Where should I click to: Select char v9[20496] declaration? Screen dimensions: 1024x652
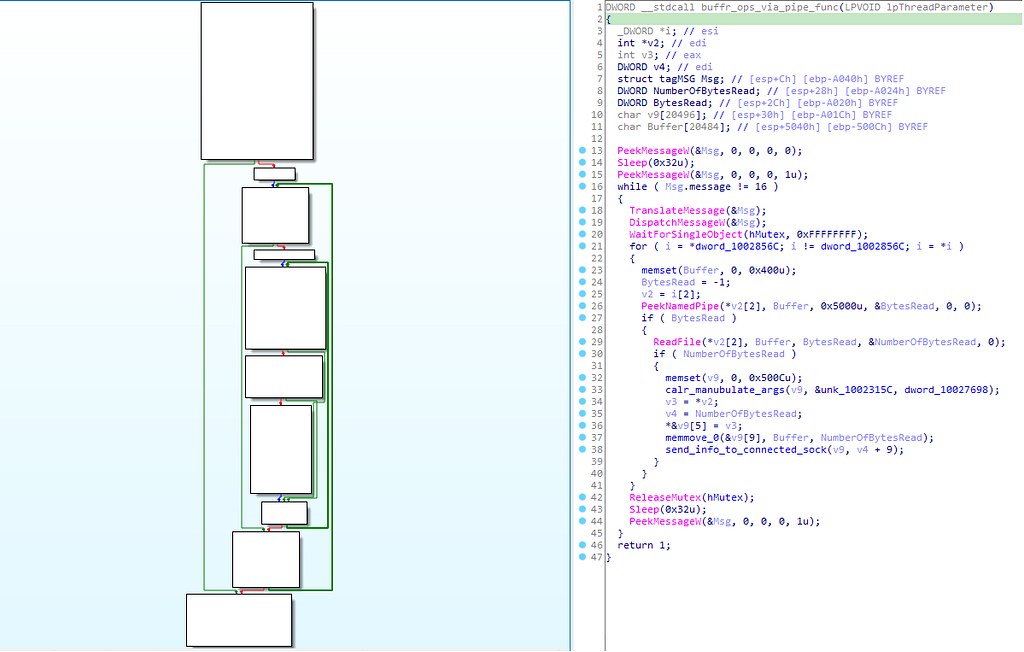[662, 115]
